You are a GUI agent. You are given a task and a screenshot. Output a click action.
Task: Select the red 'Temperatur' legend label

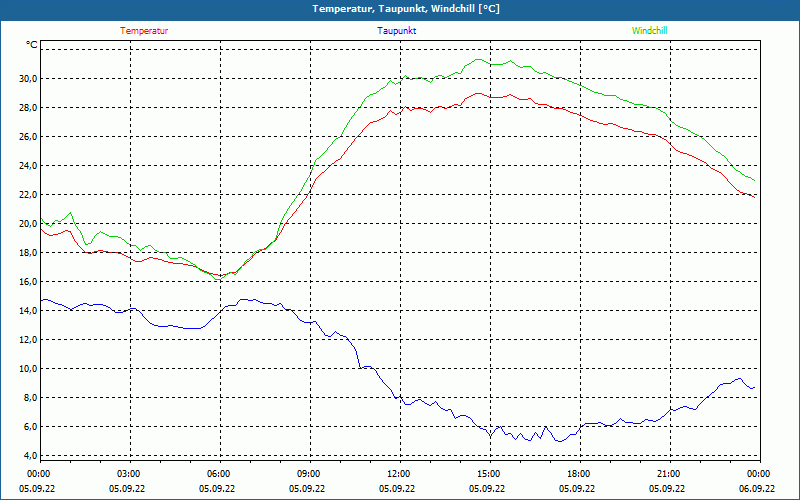click(144, 31)
